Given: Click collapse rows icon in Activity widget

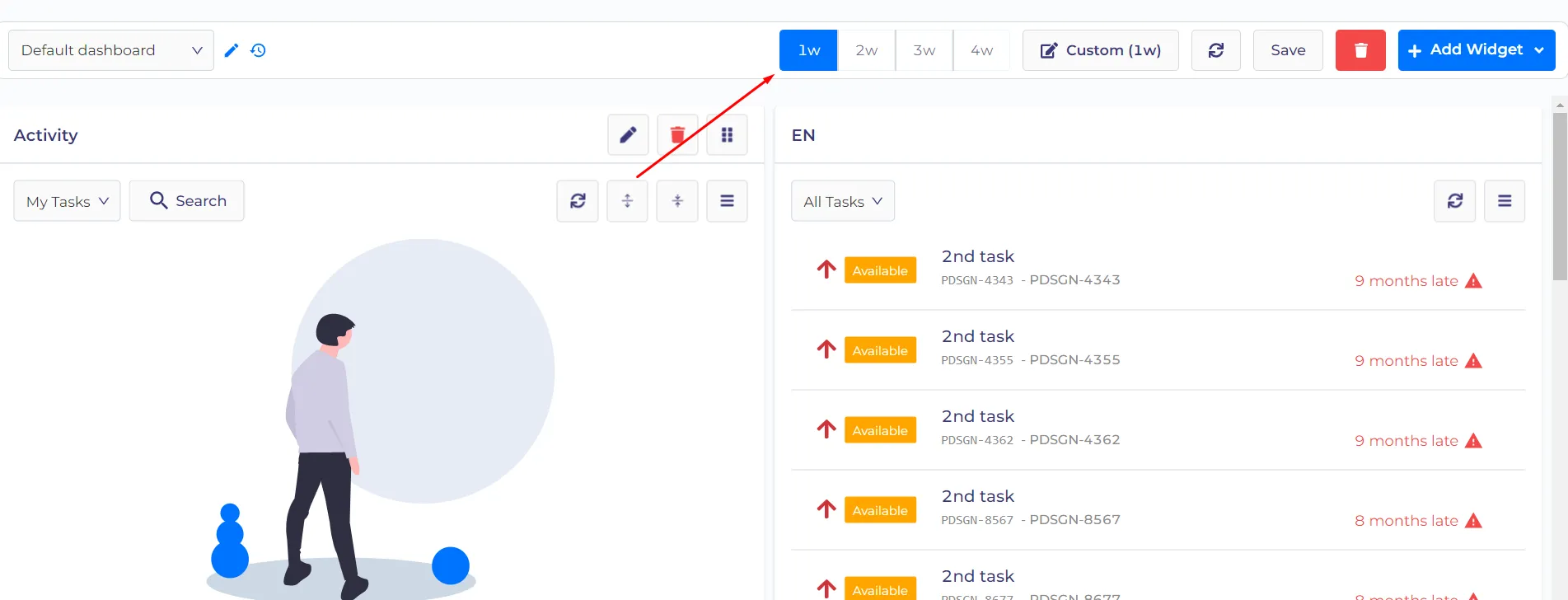Looking at the screenshot, I should click(x=677, y=201).
